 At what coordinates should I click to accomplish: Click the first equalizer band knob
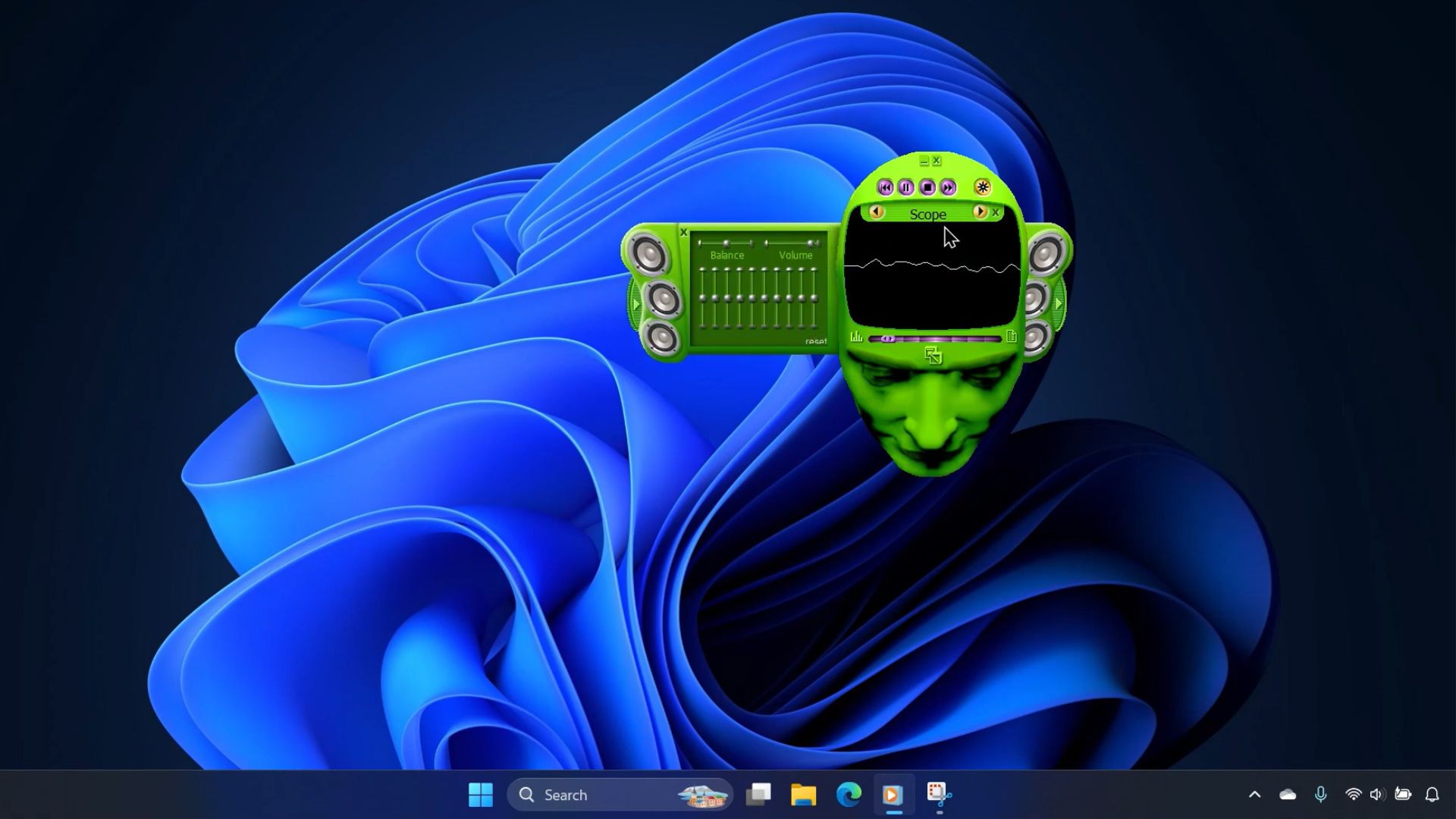(x=703, y=298)
